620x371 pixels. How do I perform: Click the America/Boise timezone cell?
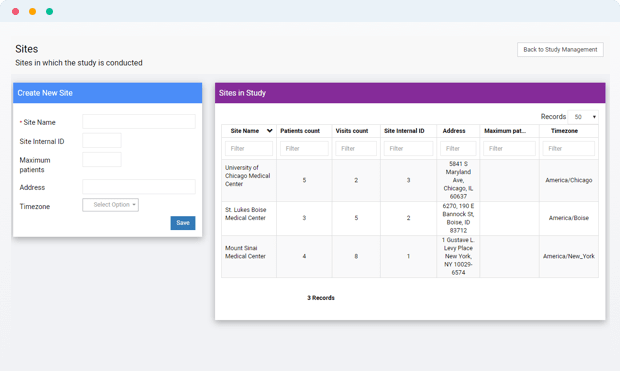pos(569,218)
